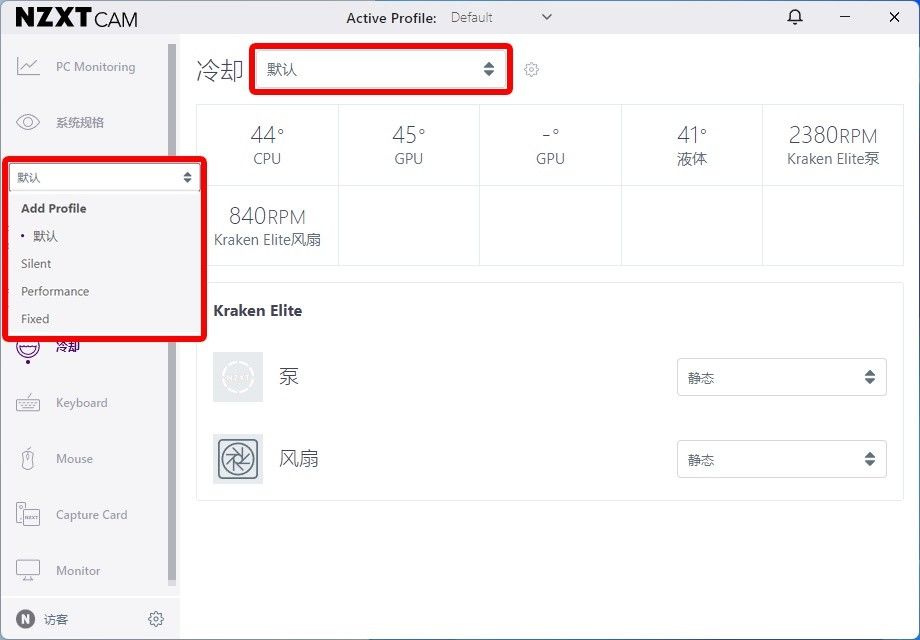Viewport: 920px width, 640px height.
Task: Open settings gear beside 访客
Action: [155, 619]
